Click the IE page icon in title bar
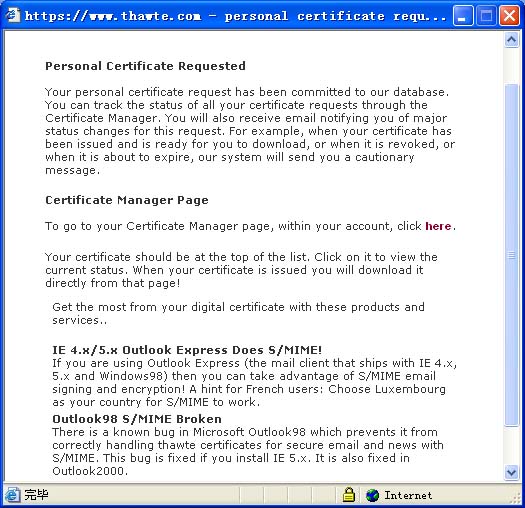This screenshot has width=525, height=508. pos(13,15)
